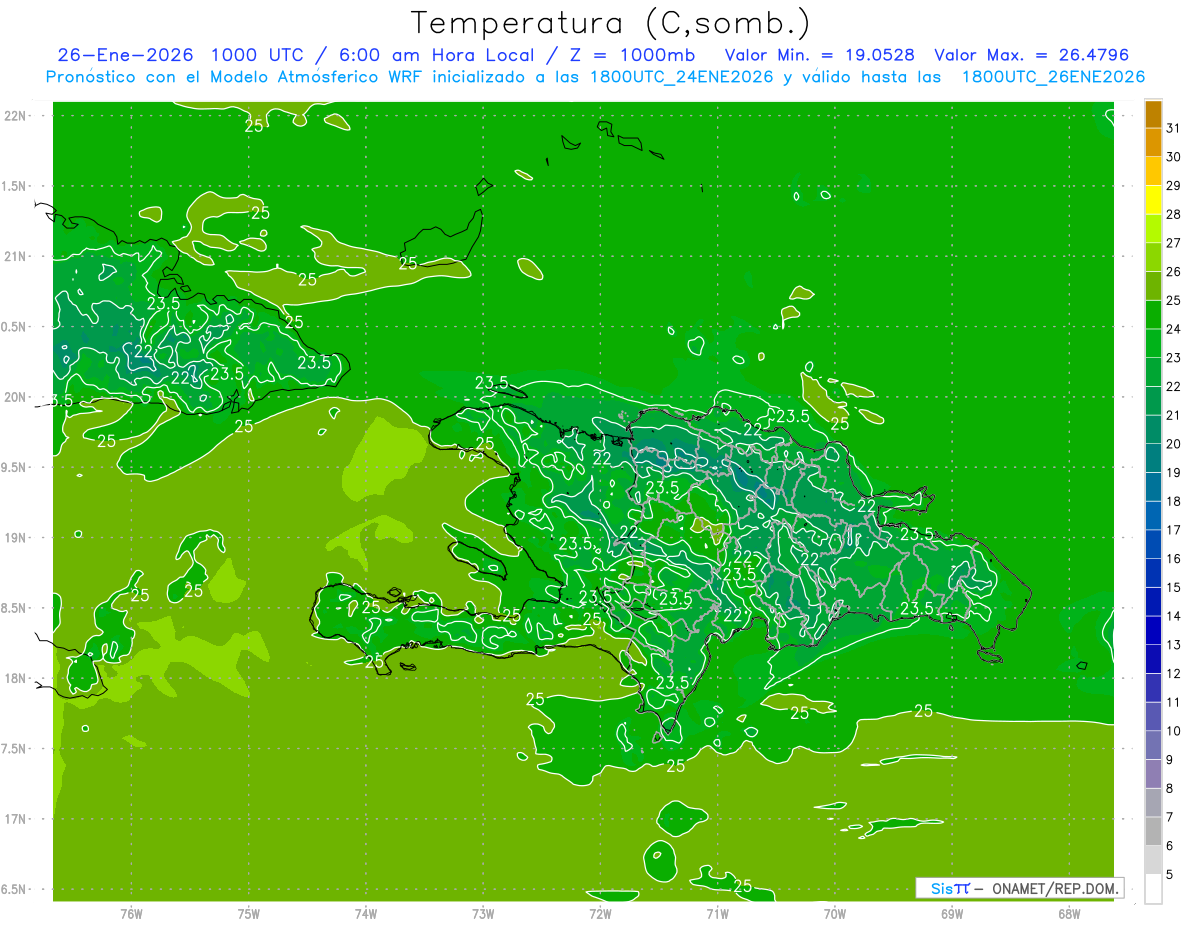Pick the dark orange swatch above 31
This screenshot has width=1200, height=927.
pyautogui.click(x=1153, y=115)
